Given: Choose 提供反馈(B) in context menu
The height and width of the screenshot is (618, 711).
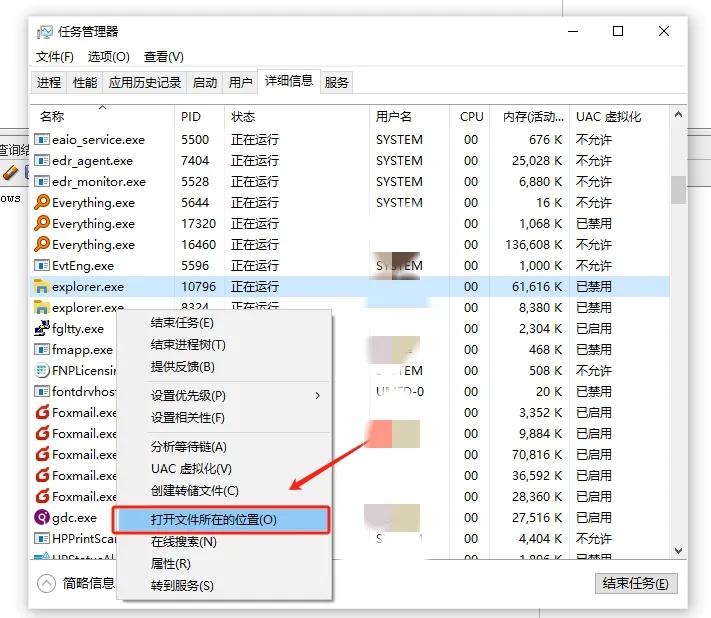Looking at the screenshot, I should point(224,367).
